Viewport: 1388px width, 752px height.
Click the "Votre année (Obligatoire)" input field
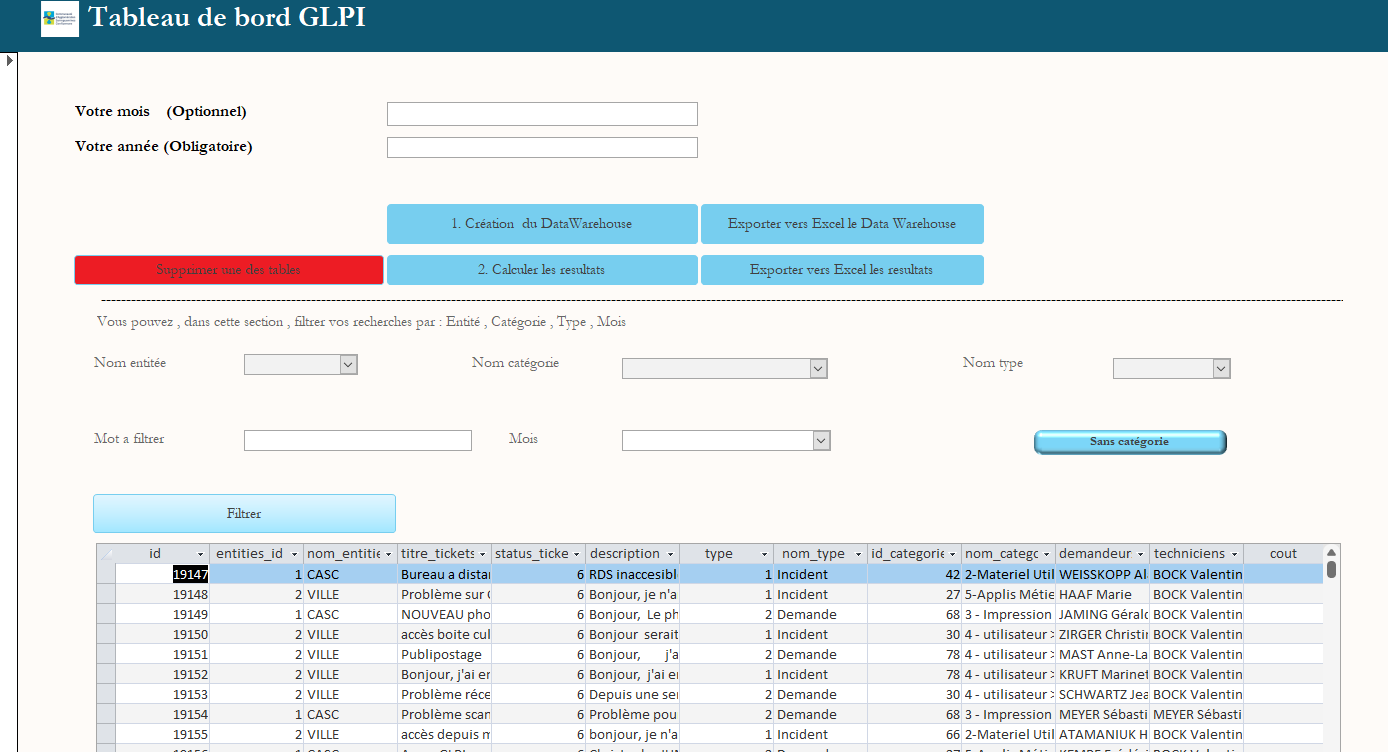pos(542,146)
